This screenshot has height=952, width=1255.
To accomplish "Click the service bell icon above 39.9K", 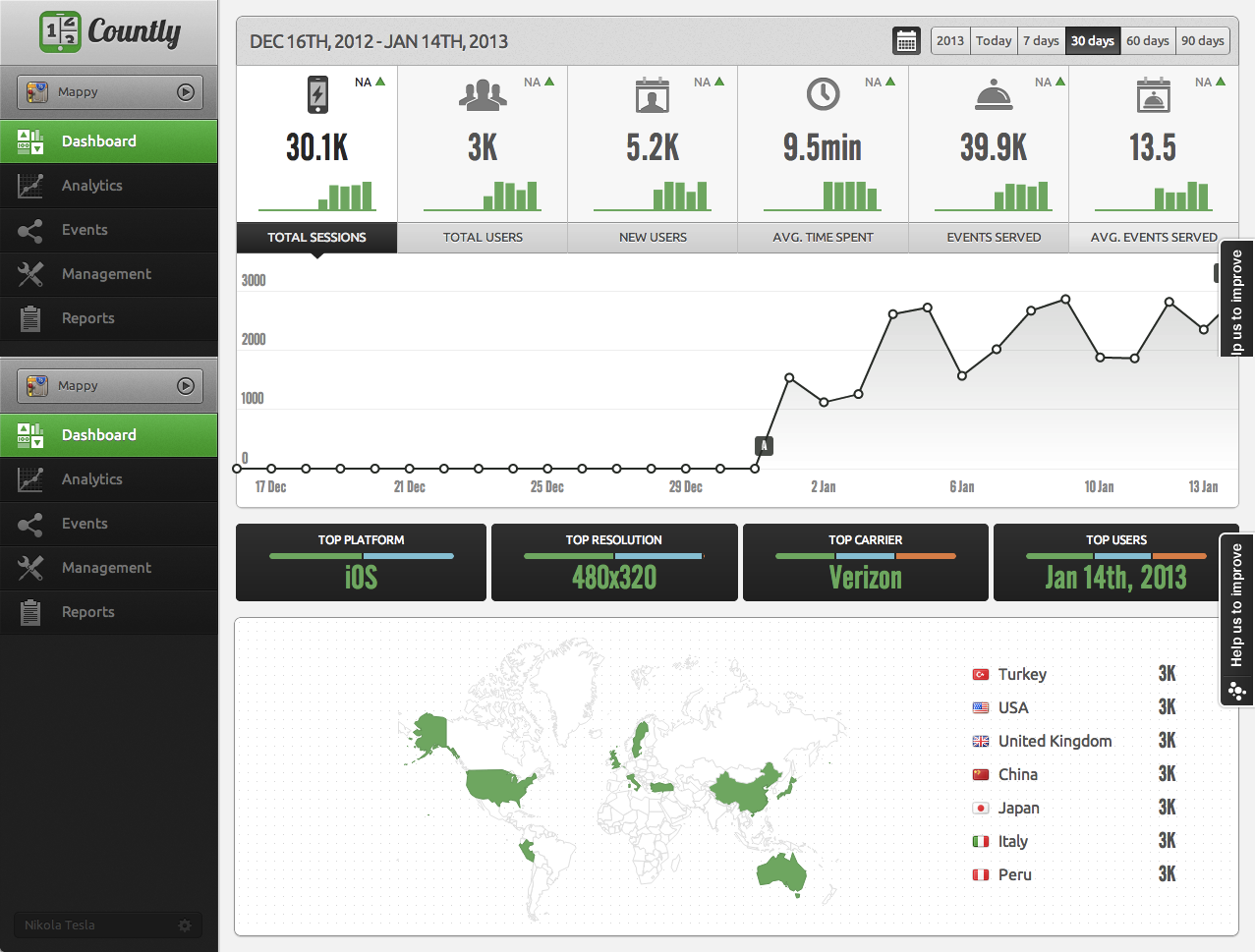I will point(994,94).
